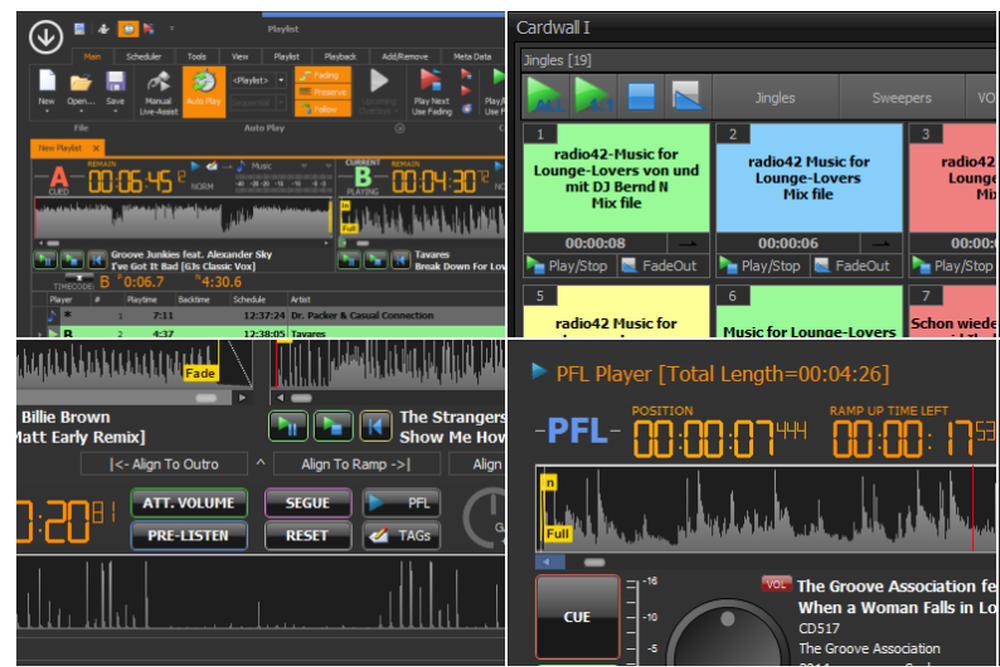The image size is (1000, 667).
Task: Click the red play-next icon in quick access bar
Action: pyautogui.click(x=149, y=29)
